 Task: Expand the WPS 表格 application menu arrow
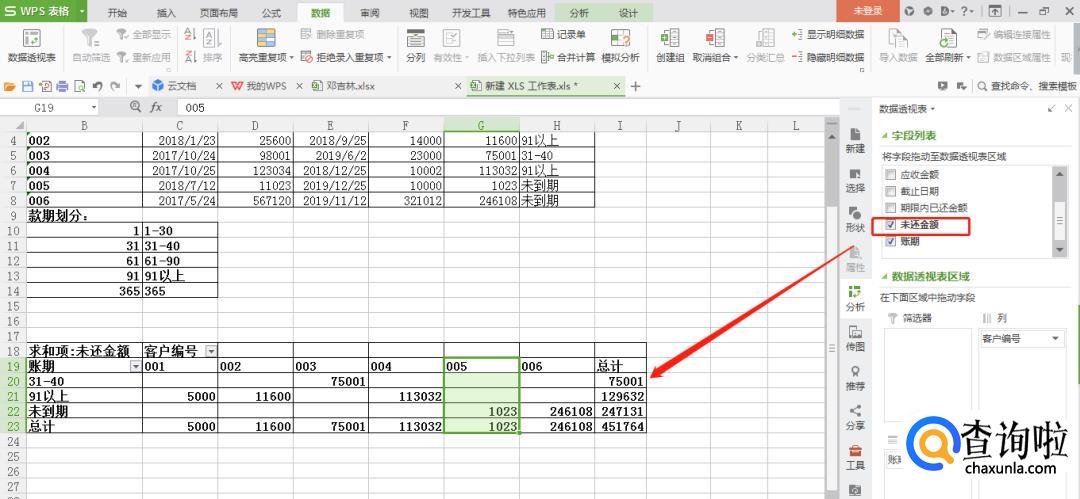coord(83,11)
